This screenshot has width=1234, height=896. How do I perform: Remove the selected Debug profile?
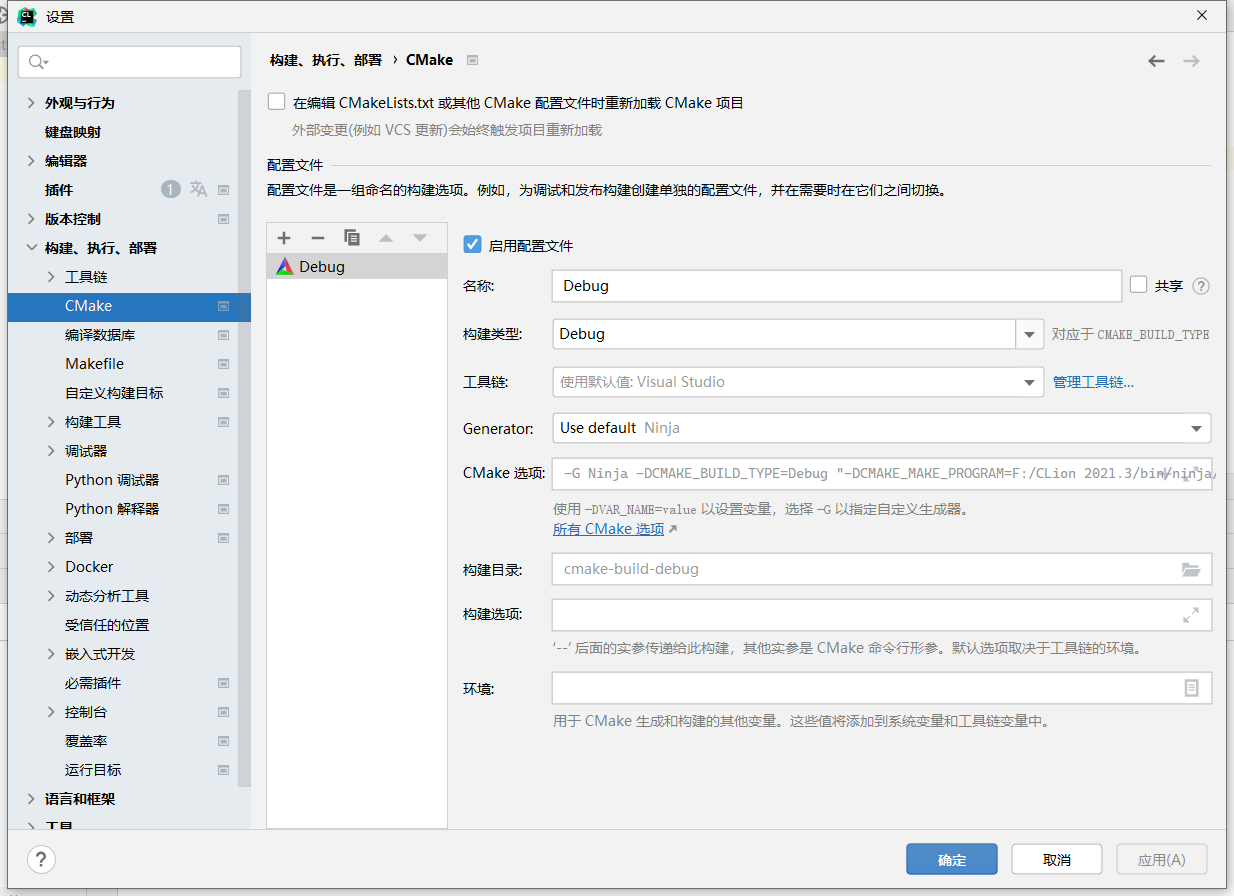[x=318, y=237]
